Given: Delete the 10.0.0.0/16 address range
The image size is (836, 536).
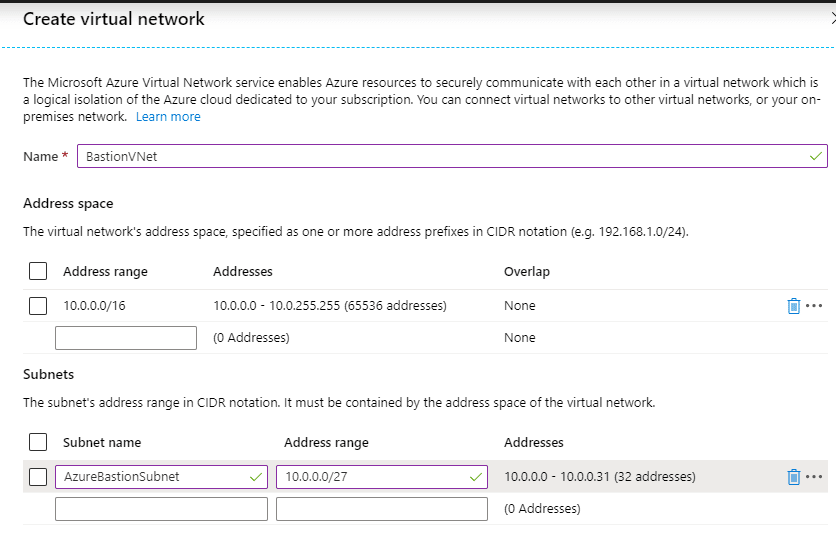Looking at the screenshot, I should [x=793, y=306].
